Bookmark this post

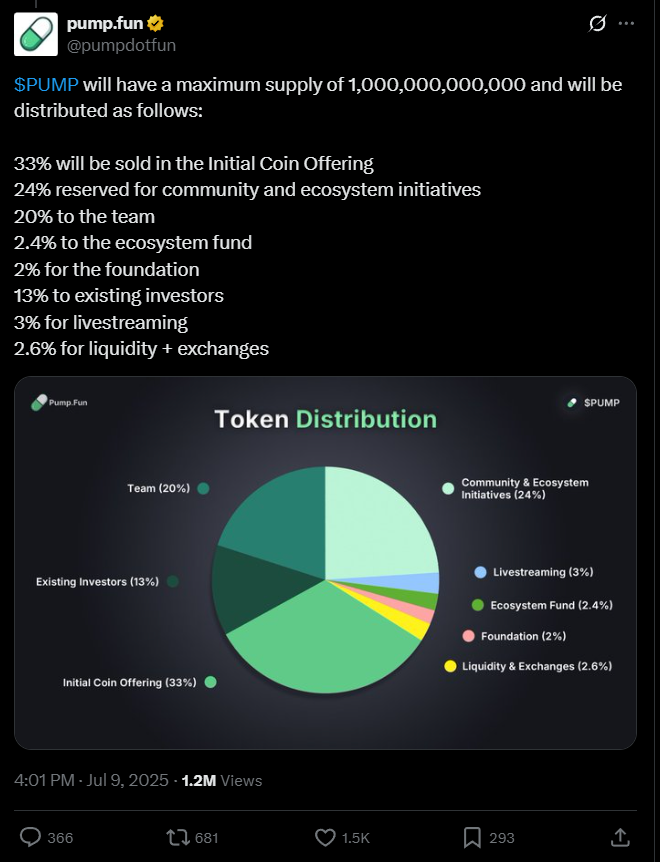472,837
